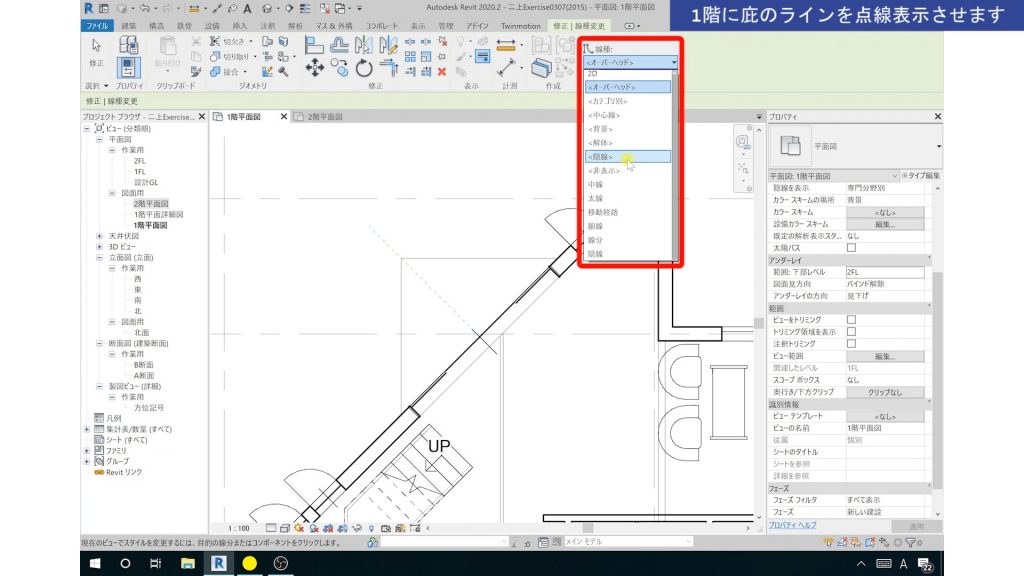
Task: Toggle the ビューをトリミング checkbox
Action: click(x=852, y=319)
